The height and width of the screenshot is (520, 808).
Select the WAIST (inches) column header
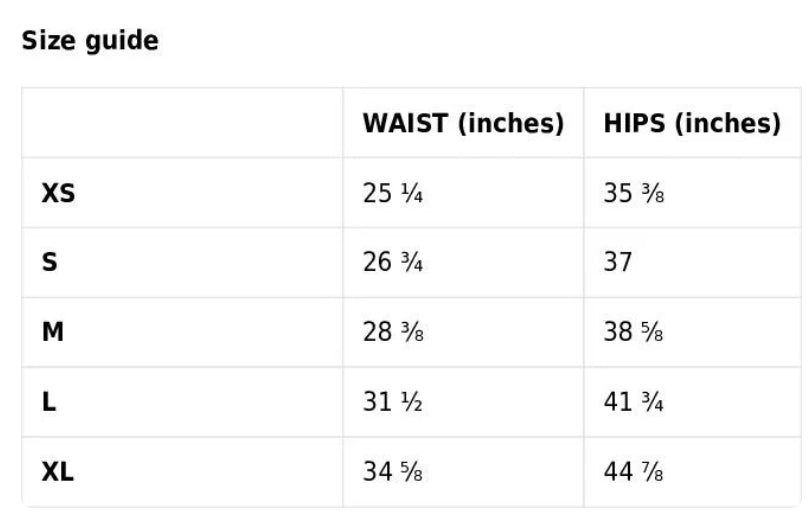point(463,123)
